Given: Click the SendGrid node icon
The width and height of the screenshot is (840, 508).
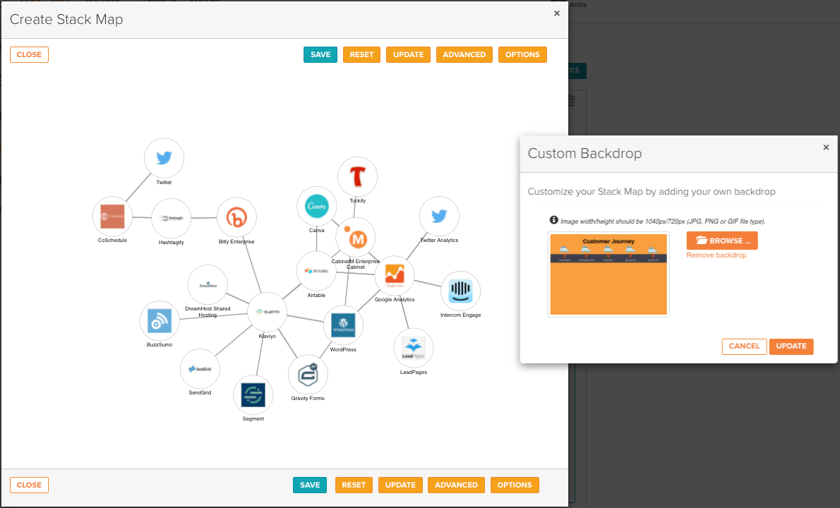Looking at the screenshot, I should click(200, 369).
